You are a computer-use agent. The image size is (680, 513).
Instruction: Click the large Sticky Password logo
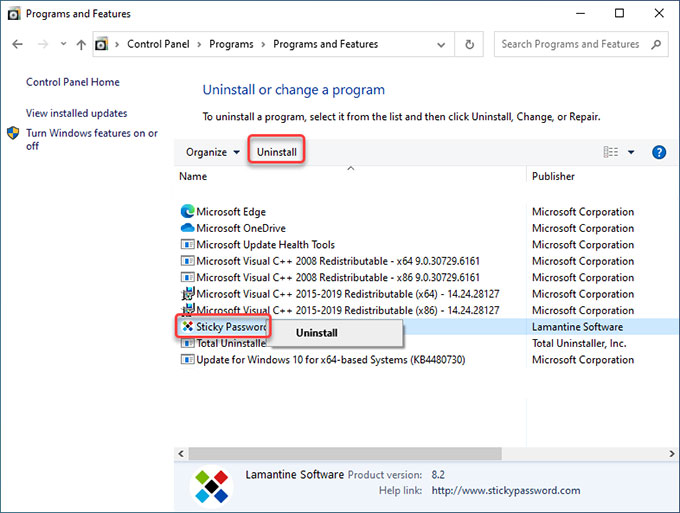[x=212, y=487]
